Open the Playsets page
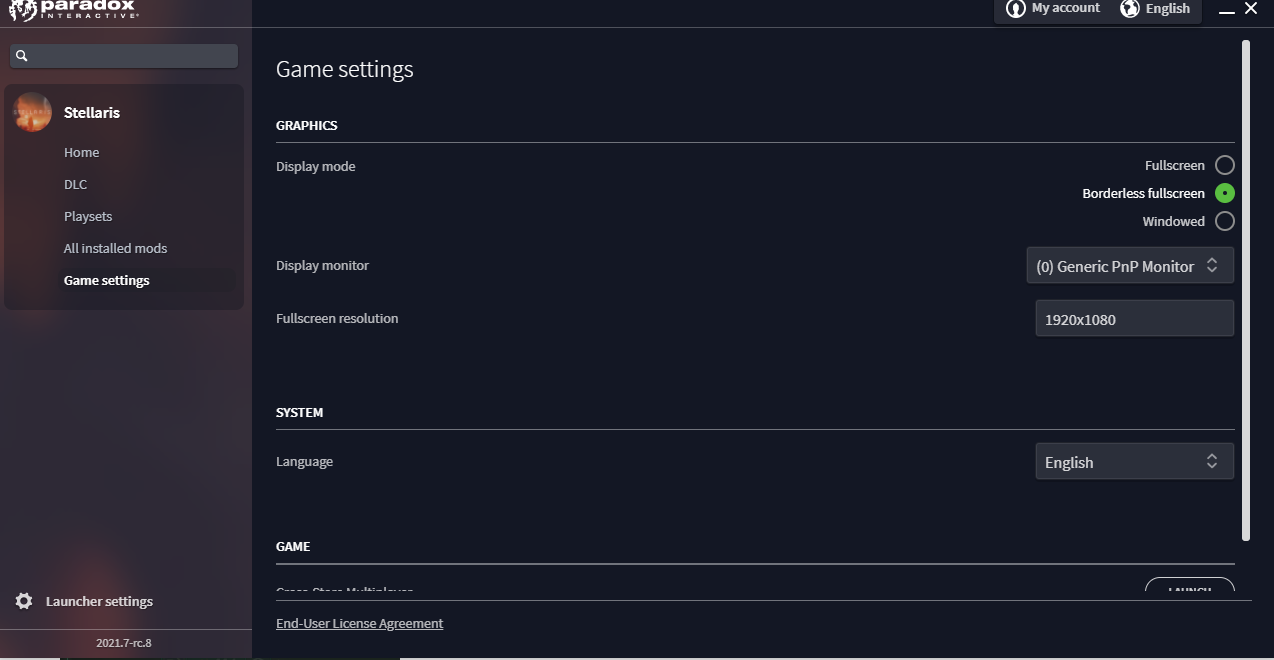 coord(88,216)
